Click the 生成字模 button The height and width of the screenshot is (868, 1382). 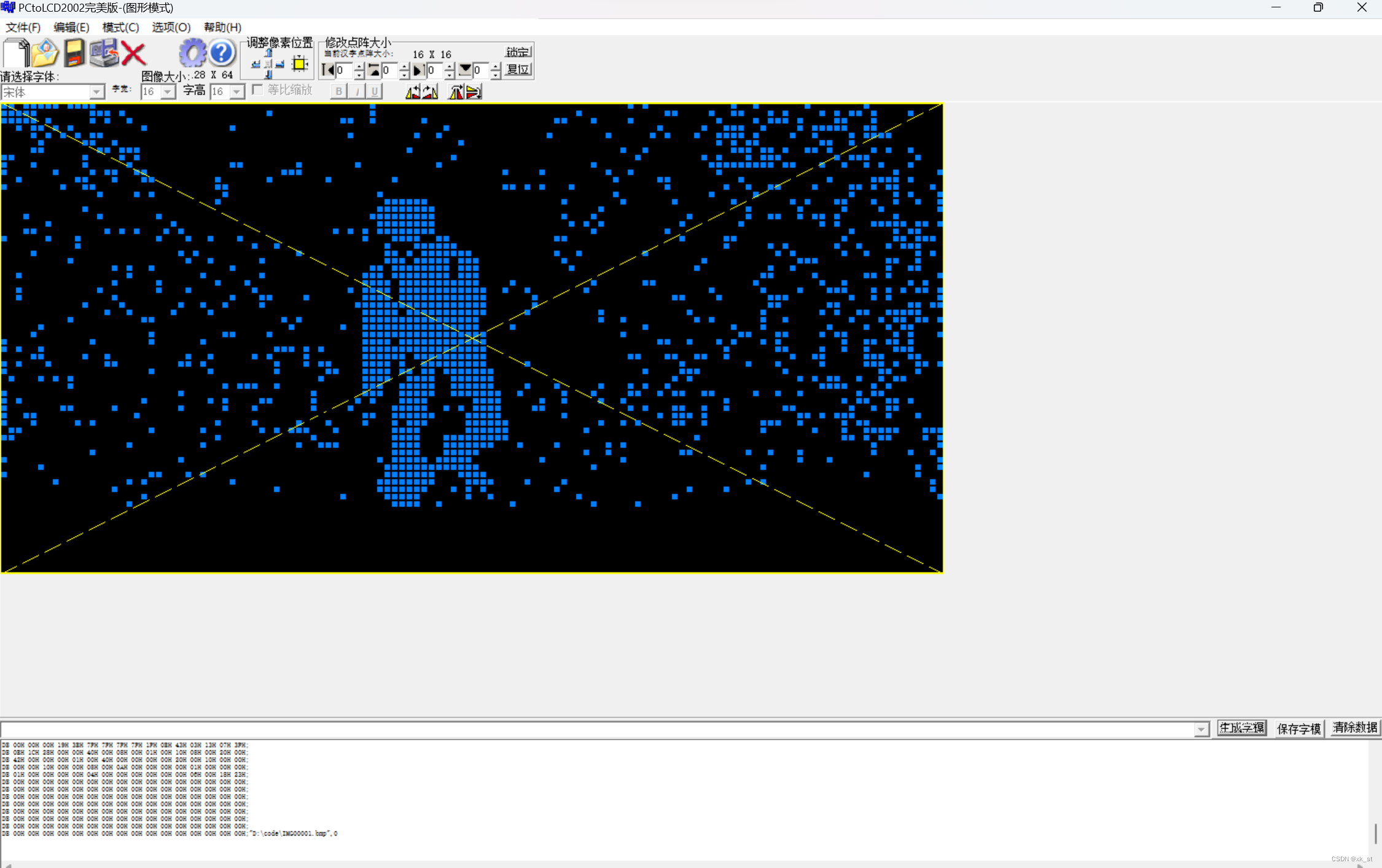(1241, 728)
